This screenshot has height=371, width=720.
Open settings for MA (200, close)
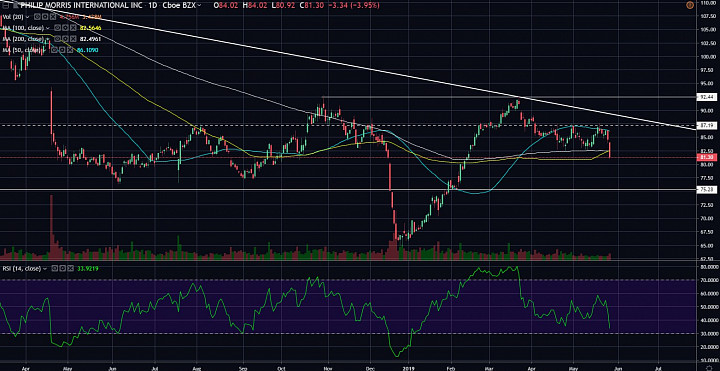coord(65,39)
